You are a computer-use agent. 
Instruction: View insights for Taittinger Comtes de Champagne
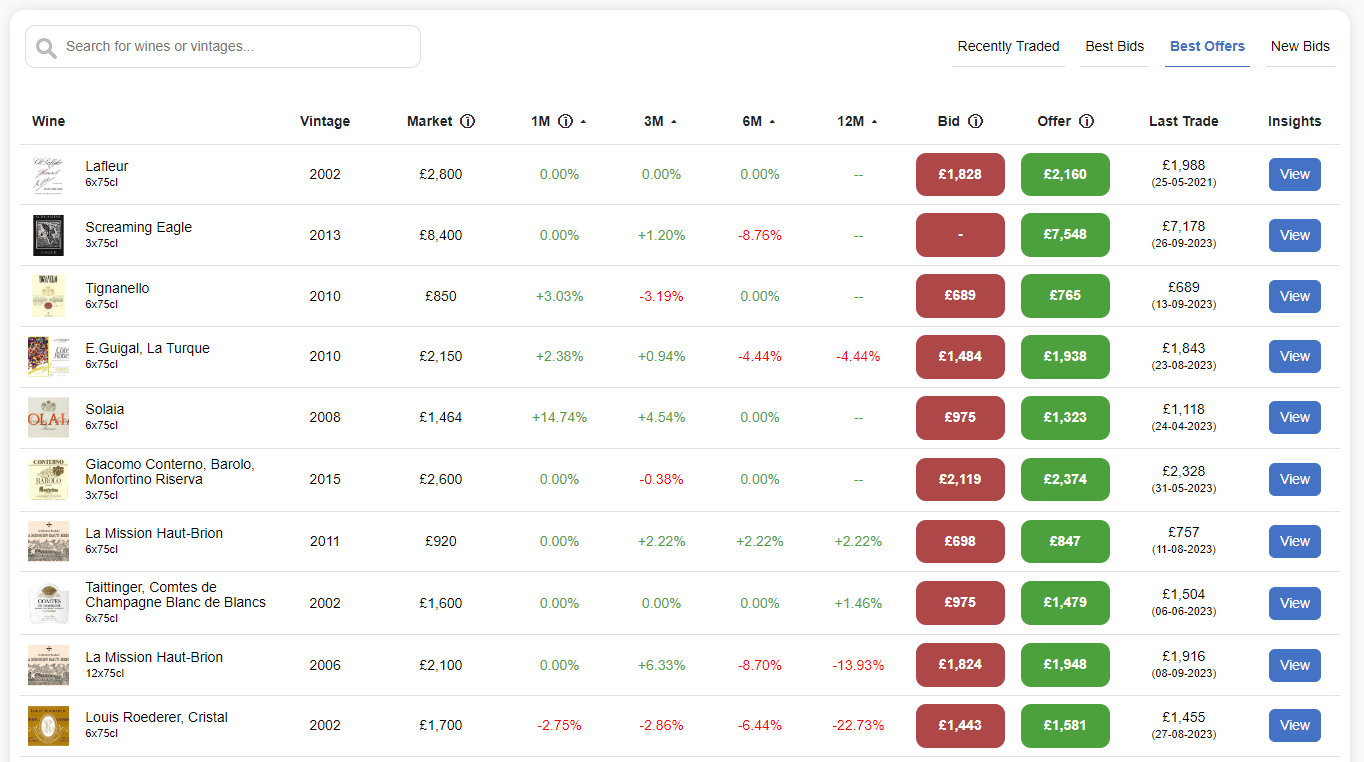1294,603
